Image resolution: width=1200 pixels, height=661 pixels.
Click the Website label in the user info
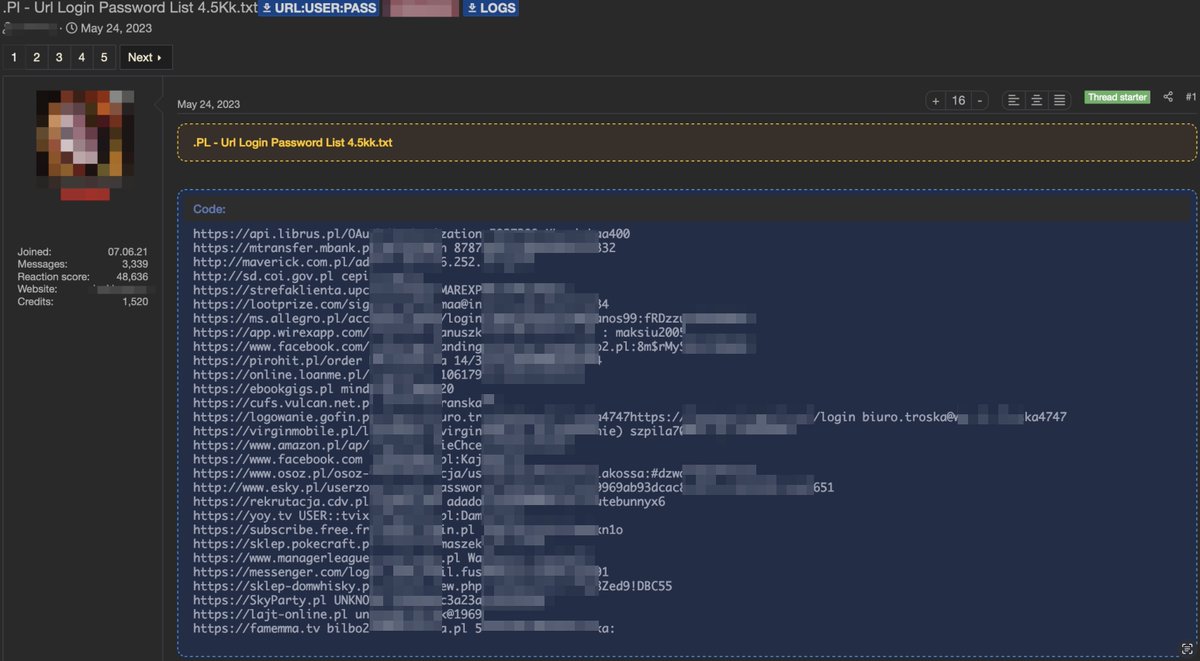point(38,289)
